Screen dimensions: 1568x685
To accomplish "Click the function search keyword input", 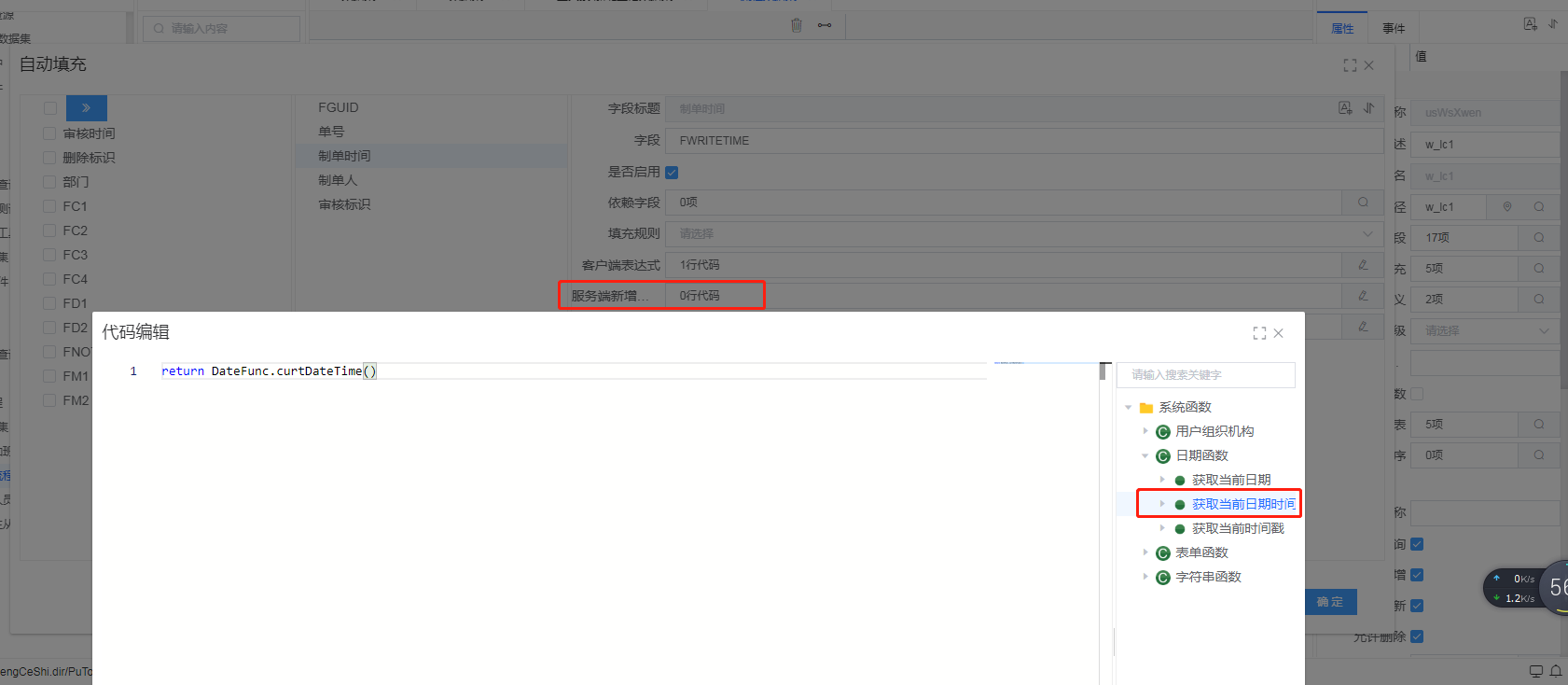I will [x=1205, y=375].
